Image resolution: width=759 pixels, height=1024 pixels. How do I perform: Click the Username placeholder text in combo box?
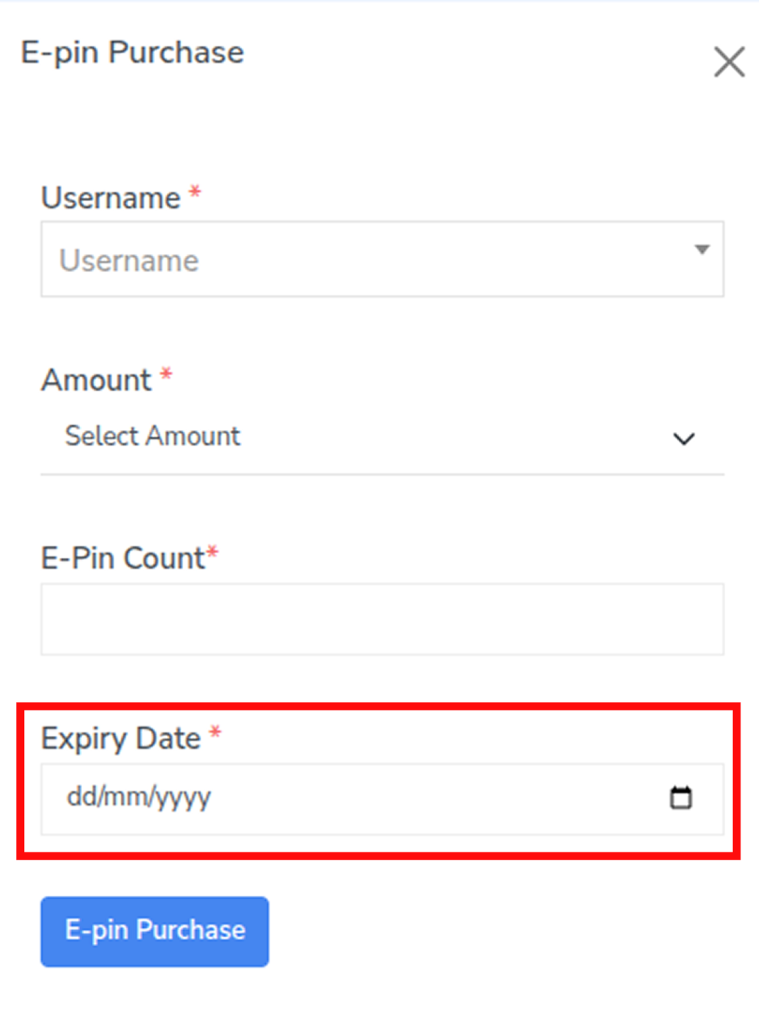click(129, 261)
